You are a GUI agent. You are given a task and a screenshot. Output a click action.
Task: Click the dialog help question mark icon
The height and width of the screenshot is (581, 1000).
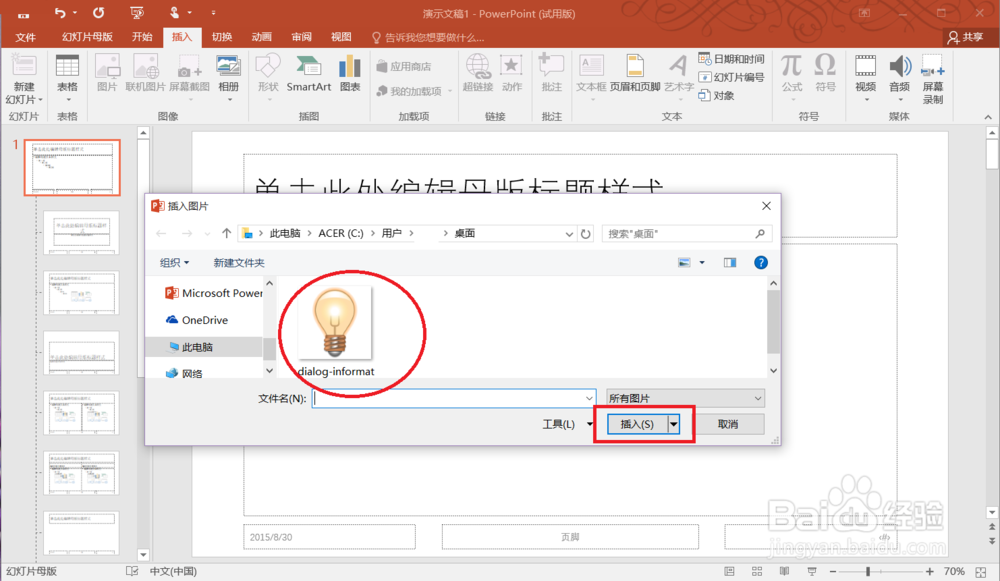coord(761,263)
